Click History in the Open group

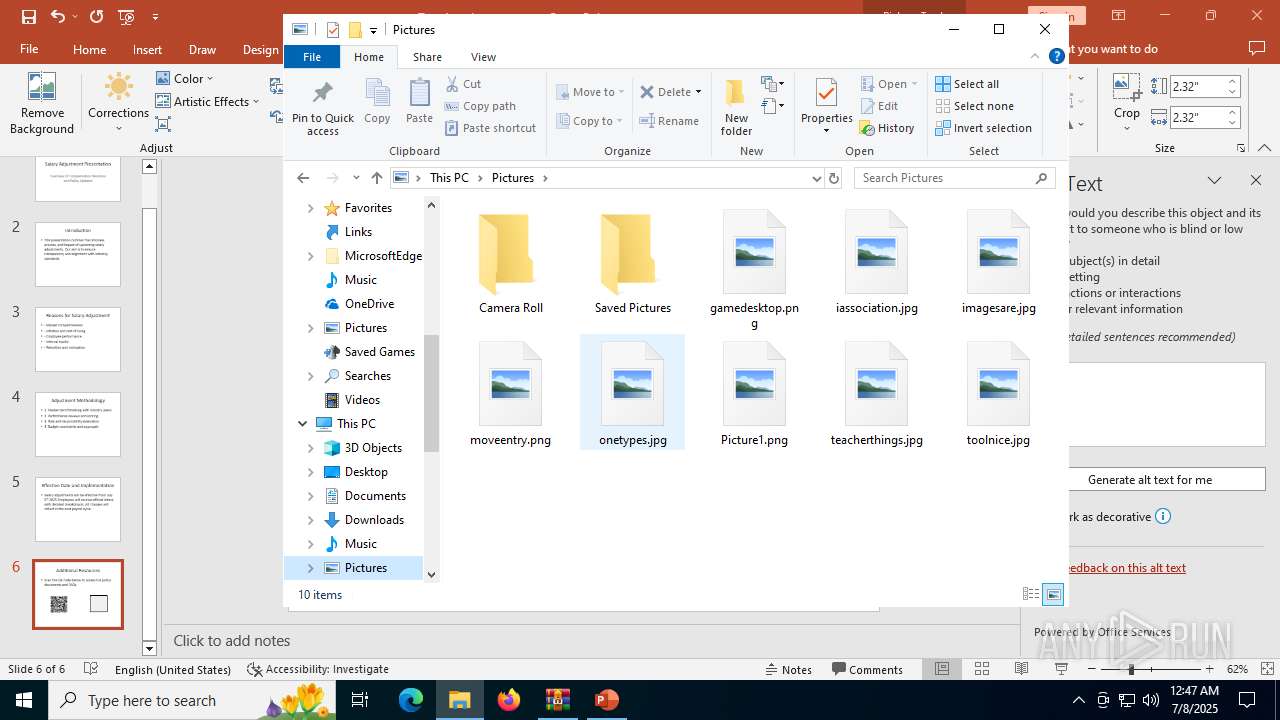tap(887, 128)
